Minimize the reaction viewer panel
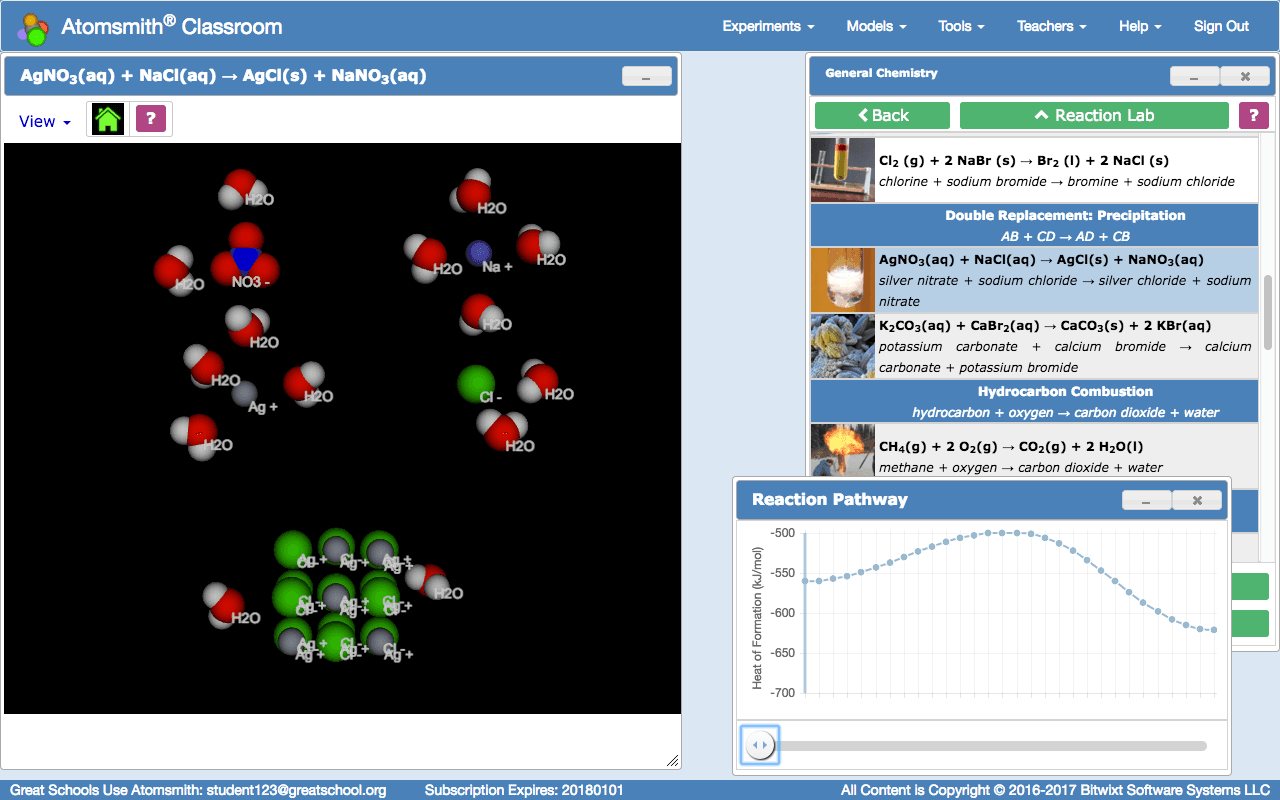Screen dimensions: 1280x800 [646, 76]
